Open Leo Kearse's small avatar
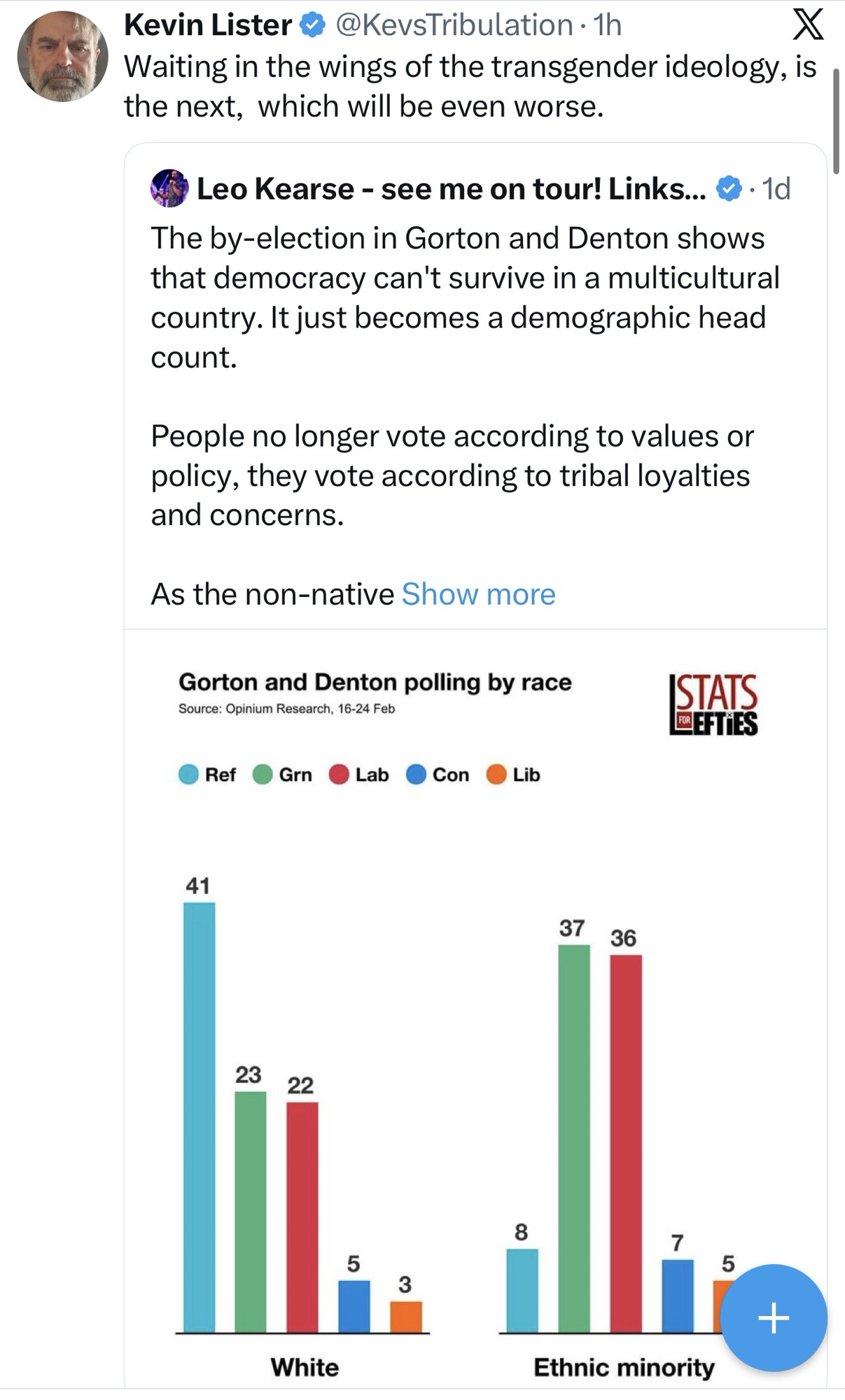This screenshot has height=1400, width=845. [x=169, y=188]
